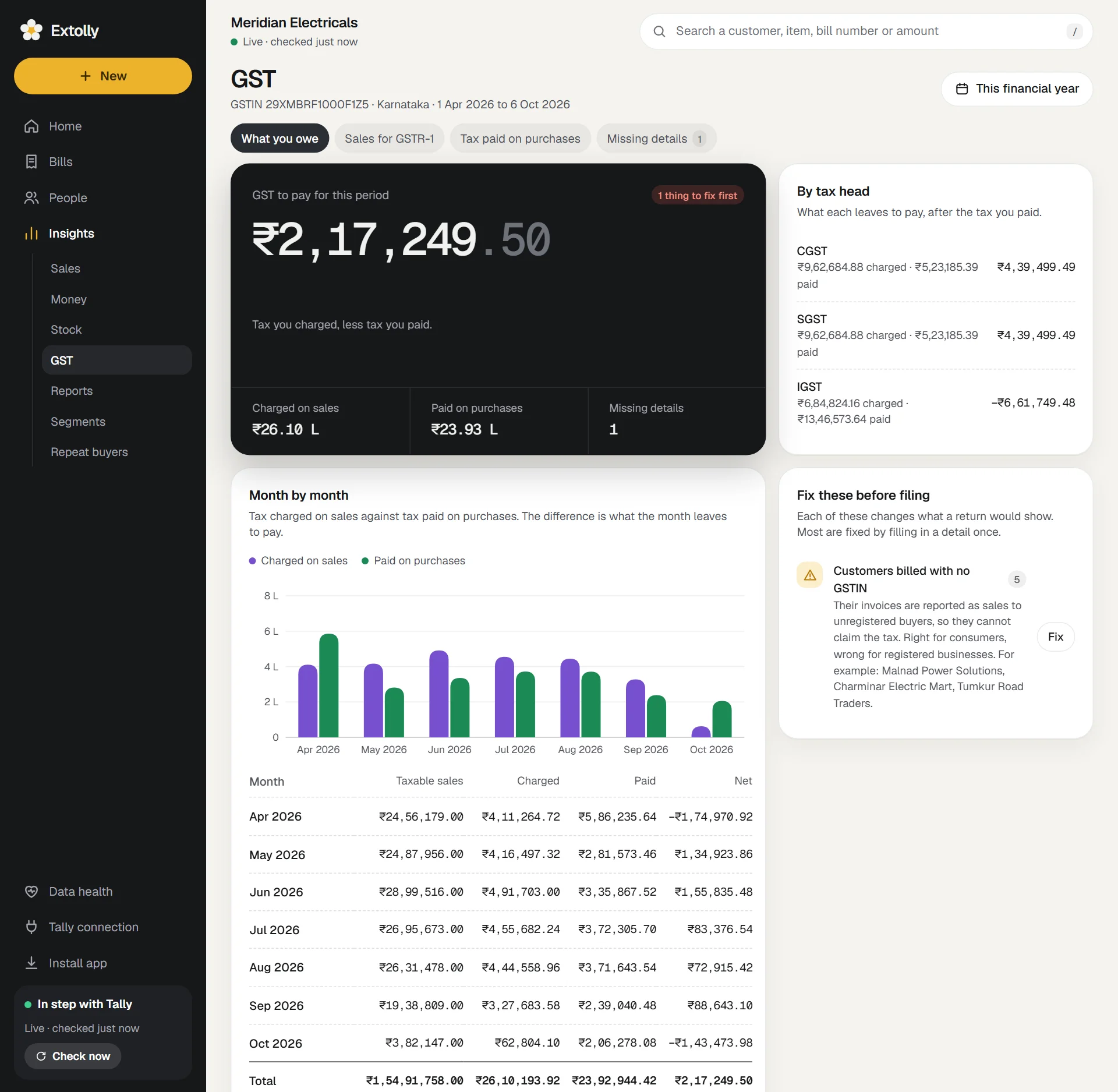
Task: Click the Fix button for customers without GSTIN
Action: (1055, 637)
